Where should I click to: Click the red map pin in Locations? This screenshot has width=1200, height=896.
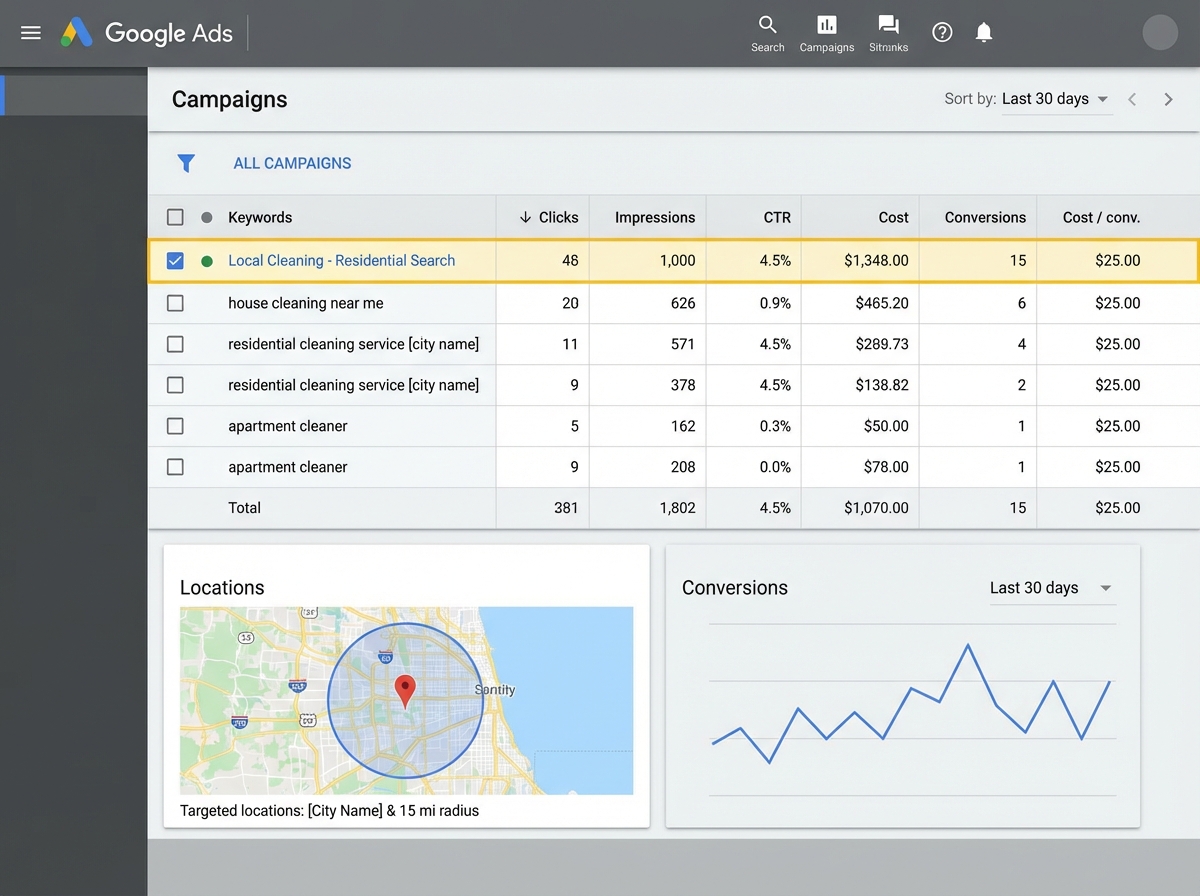405,688
